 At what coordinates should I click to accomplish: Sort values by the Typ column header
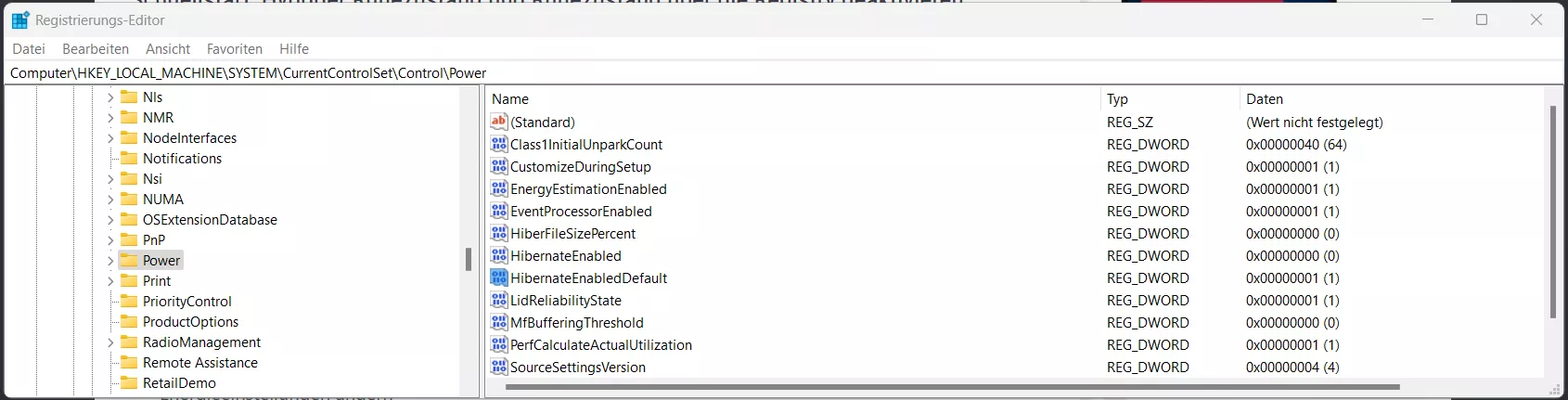point(1169,98)
